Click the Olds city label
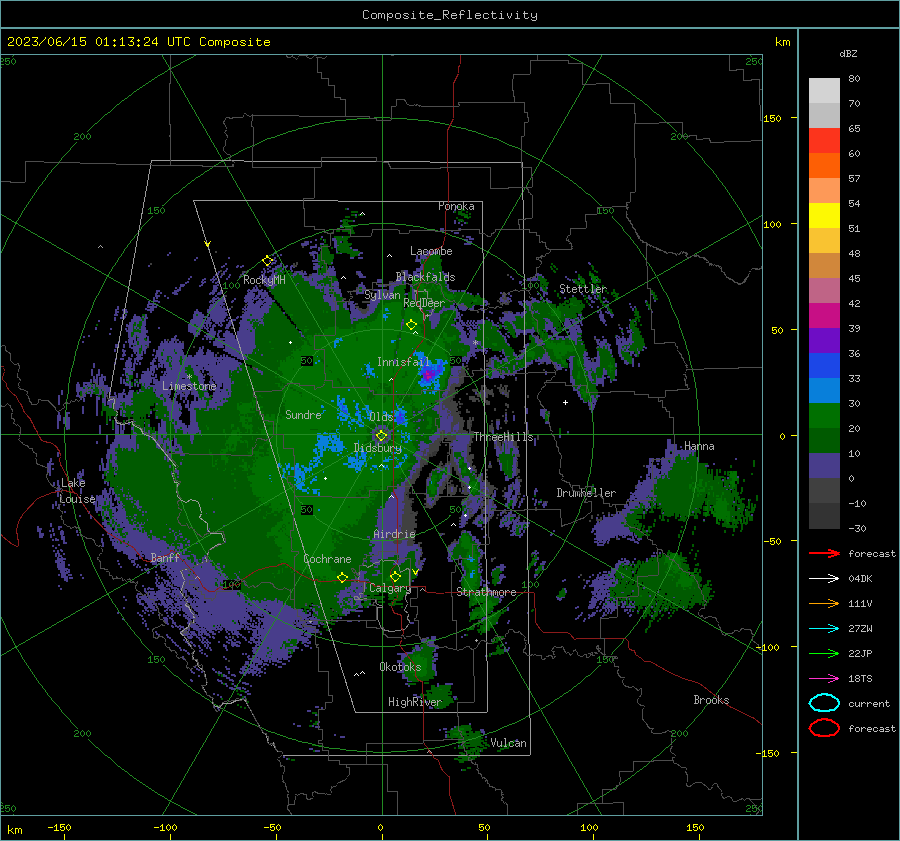This screenshot has width=900, height=841. pyautogui.click(x=381, y=417)
